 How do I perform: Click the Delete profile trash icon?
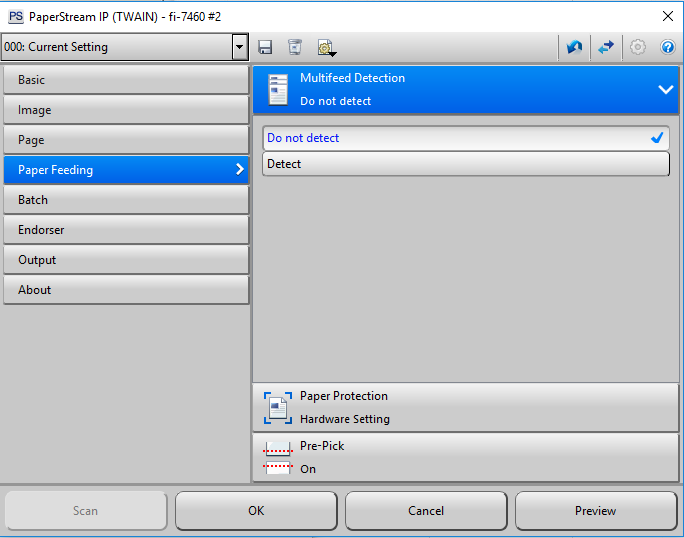click(295, 47)
